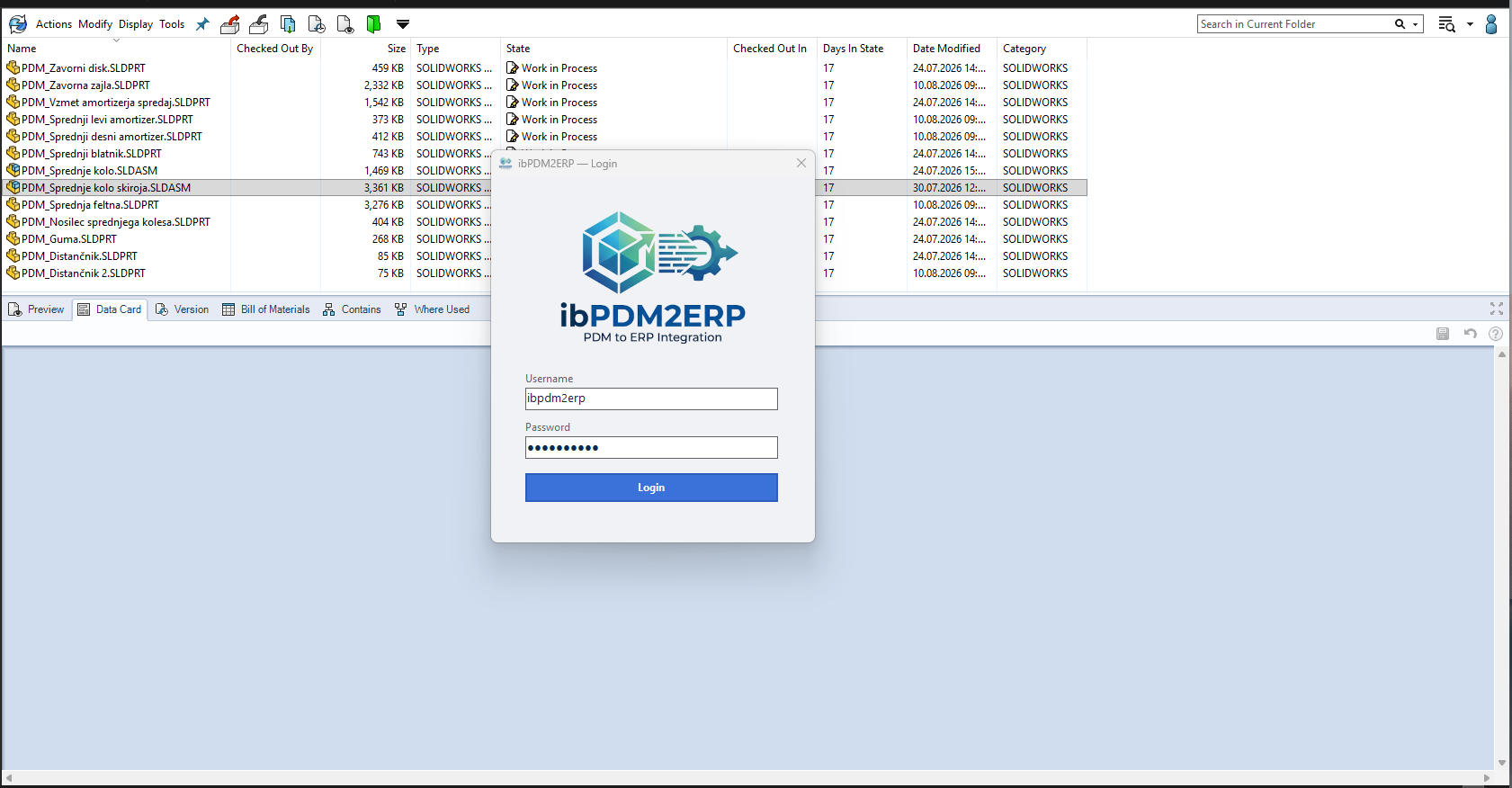
Task: Switch to the Contains tab
Action: click(352, 309)
